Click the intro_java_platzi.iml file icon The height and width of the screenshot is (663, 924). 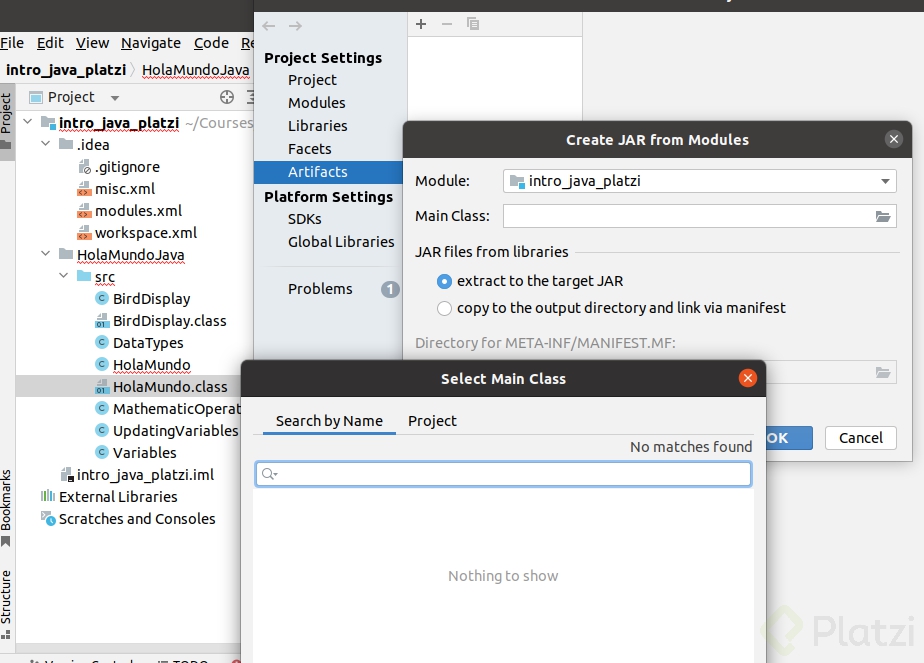pyautogui.click(x=67, y=474)
